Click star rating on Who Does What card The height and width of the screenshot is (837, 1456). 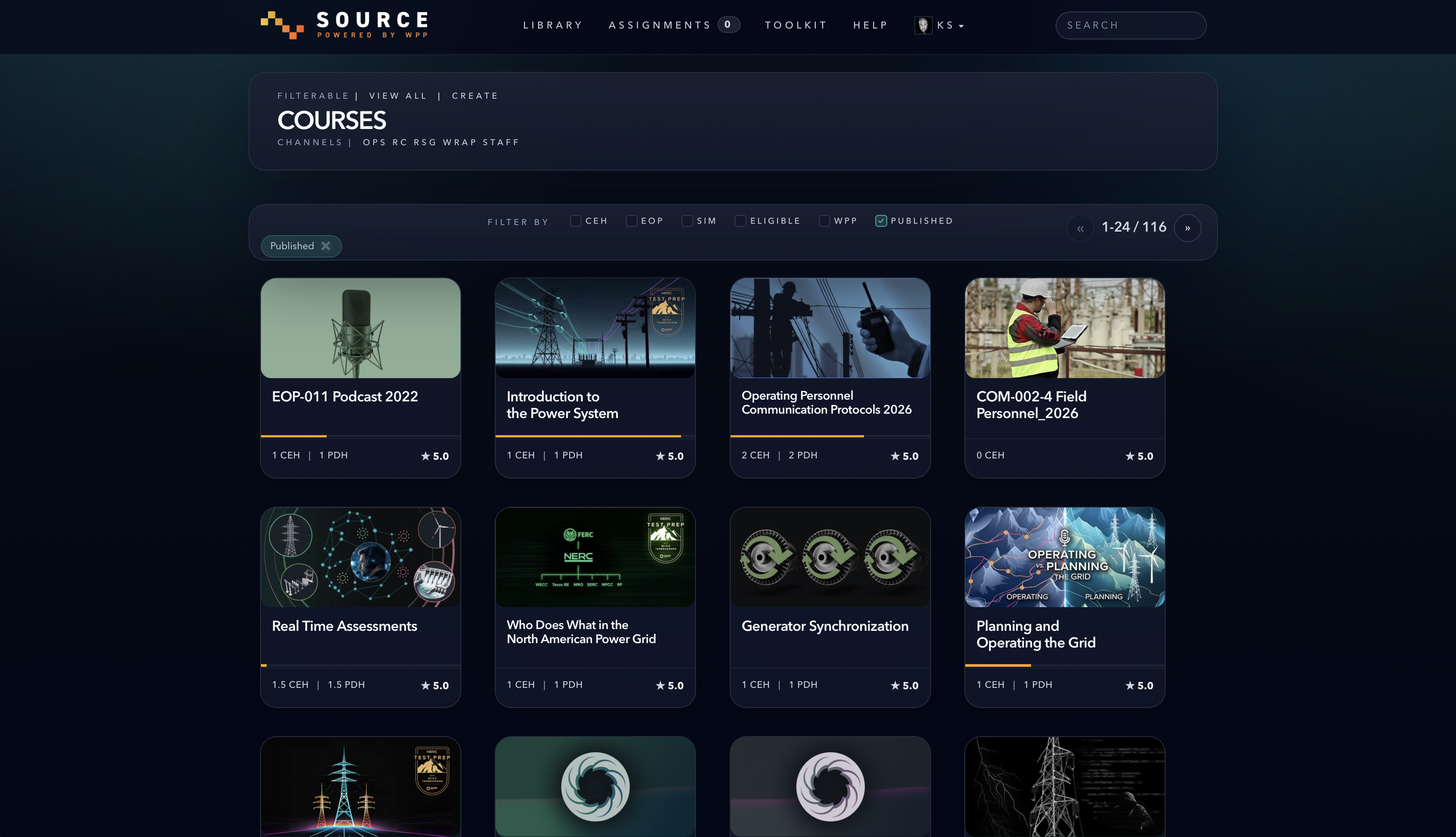(670, 685)
